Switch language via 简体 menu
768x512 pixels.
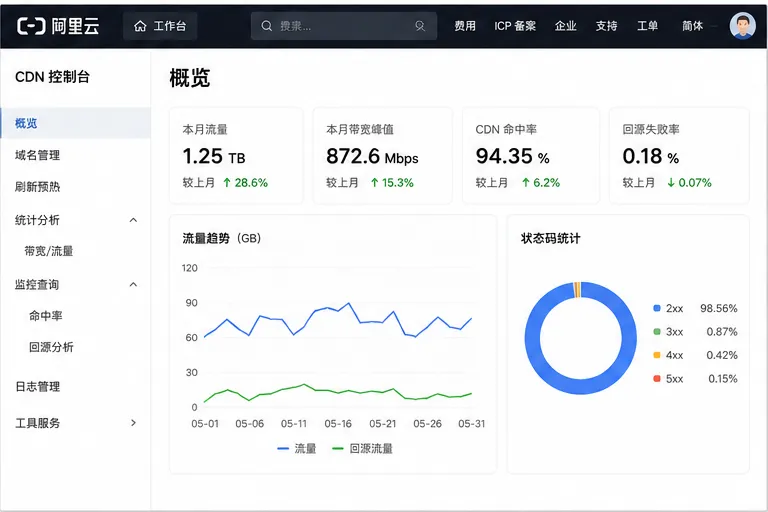point(693,26)
